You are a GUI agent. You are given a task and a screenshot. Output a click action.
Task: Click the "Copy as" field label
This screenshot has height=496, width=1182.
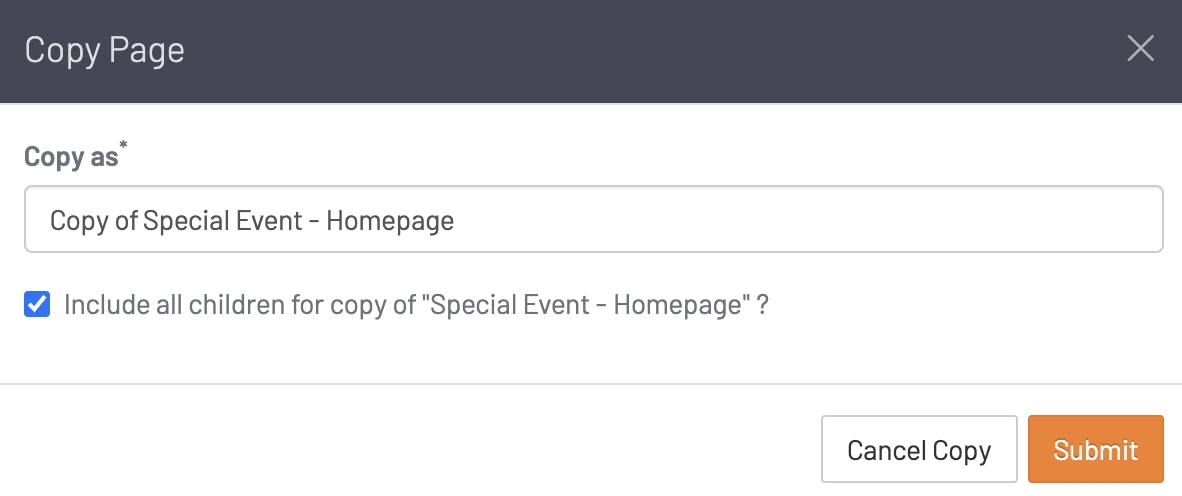coord(70,158)
